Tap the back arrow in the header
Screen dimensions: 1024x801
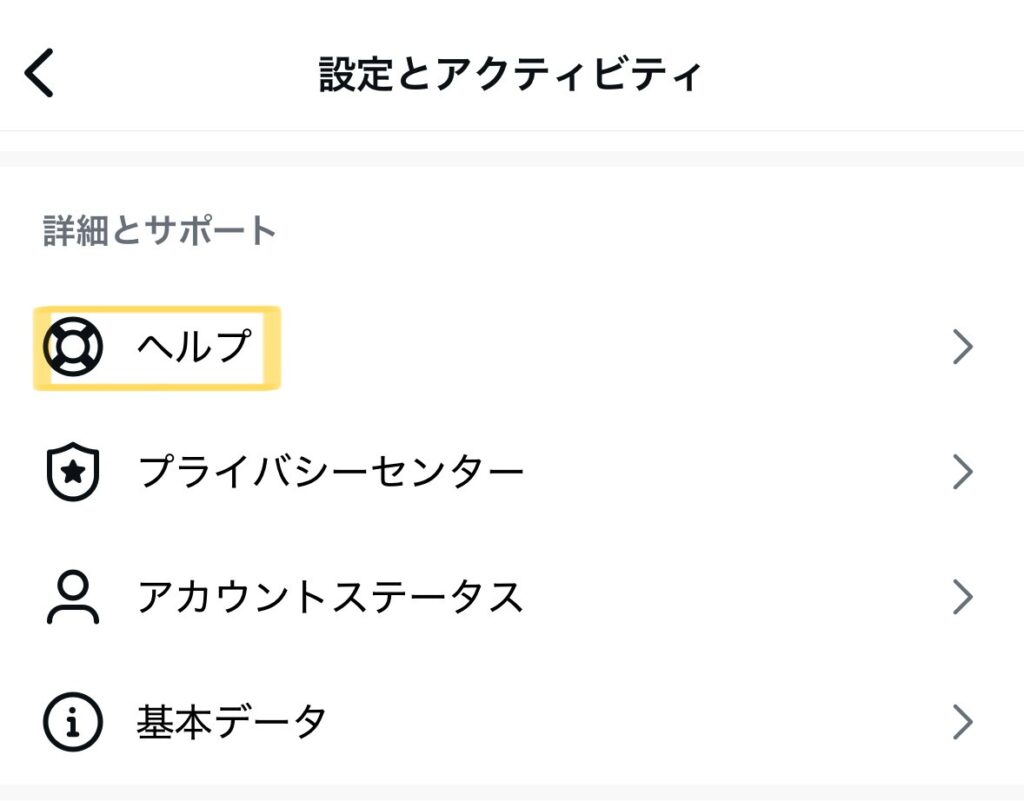coord(39,75)
